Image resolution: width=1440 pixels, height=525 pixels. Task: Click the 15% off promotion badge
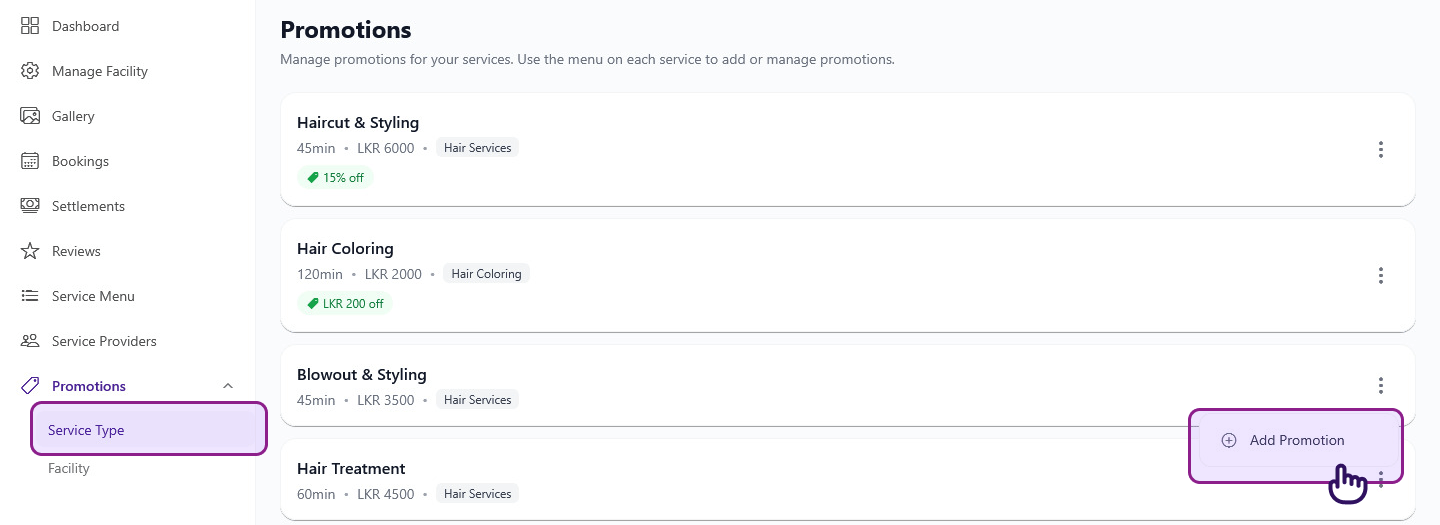[335, 178]
